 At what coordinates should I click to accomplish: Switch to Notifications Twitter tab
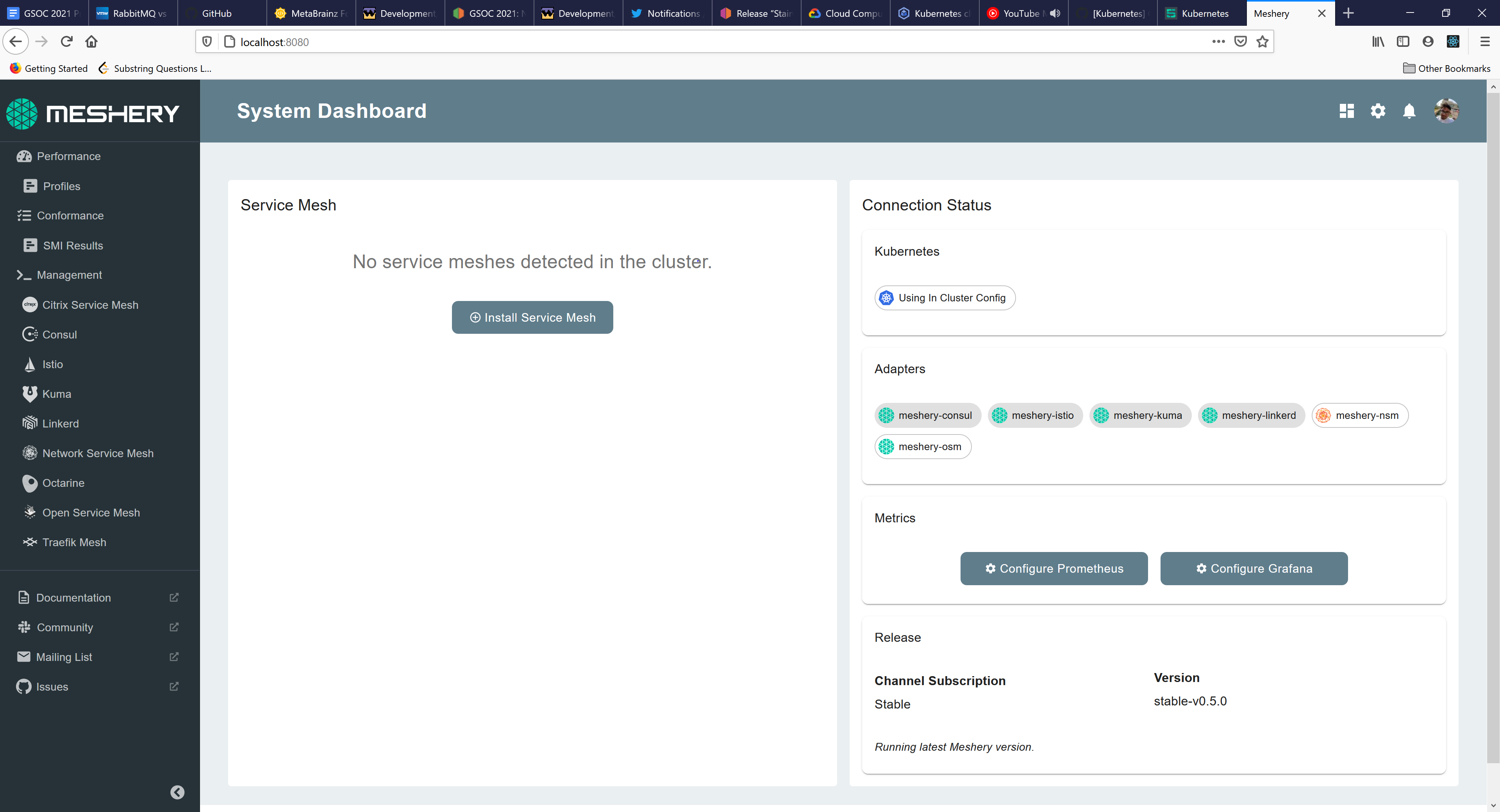tap(667, 13)
